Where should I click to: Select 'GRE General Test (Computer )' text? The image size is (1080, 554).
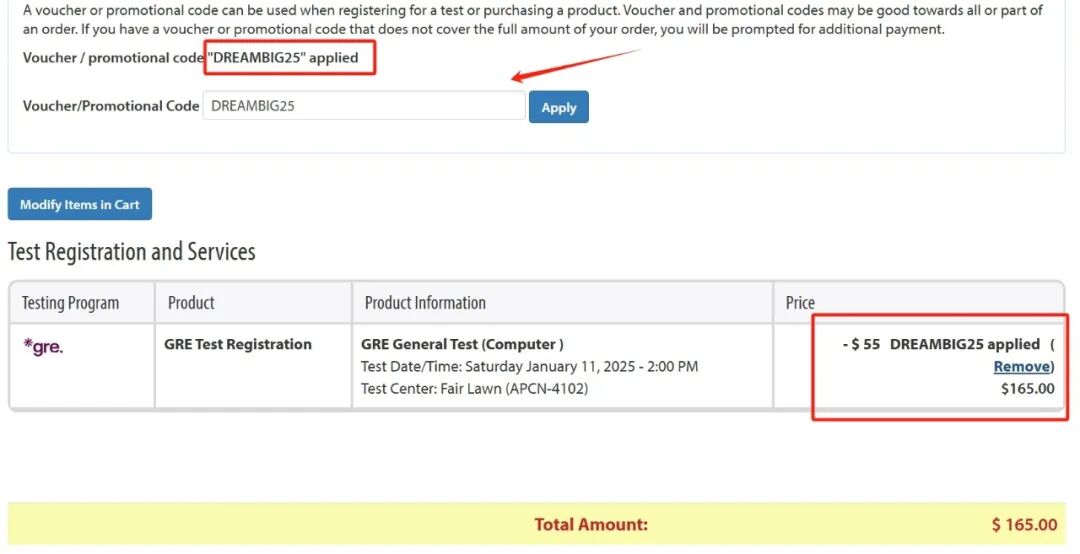point(462,345)
